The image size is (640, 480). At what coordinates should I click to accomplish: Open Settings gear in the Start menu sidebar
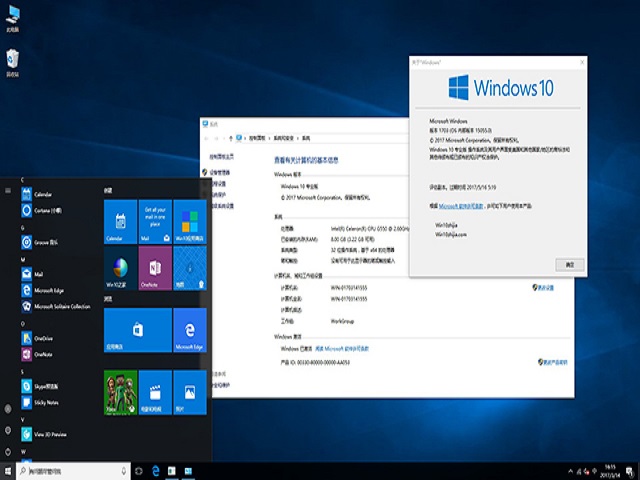click(9, 429)
